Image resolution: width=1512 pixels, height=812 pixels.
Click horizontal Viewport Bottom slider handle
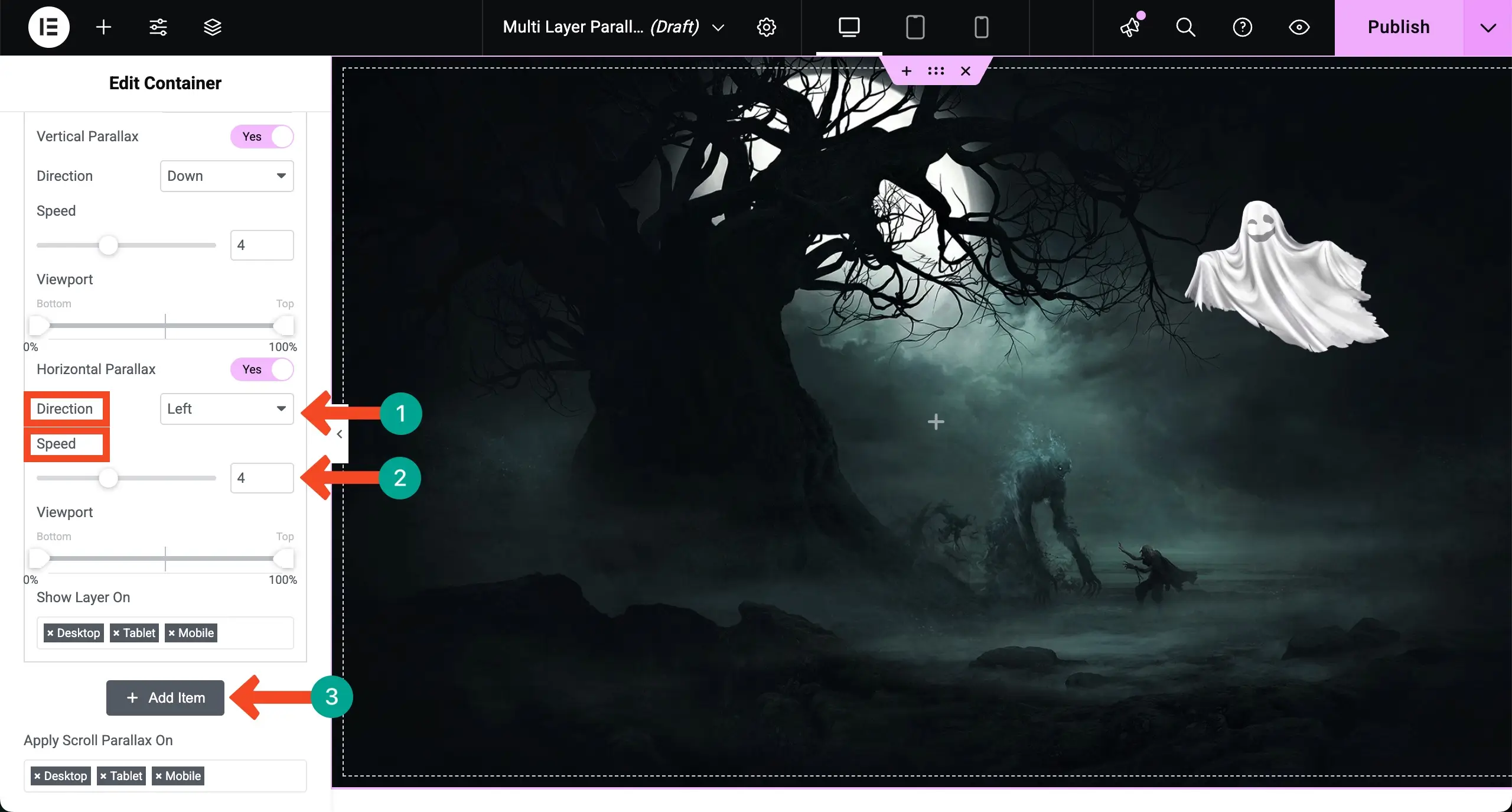[39, 558]
